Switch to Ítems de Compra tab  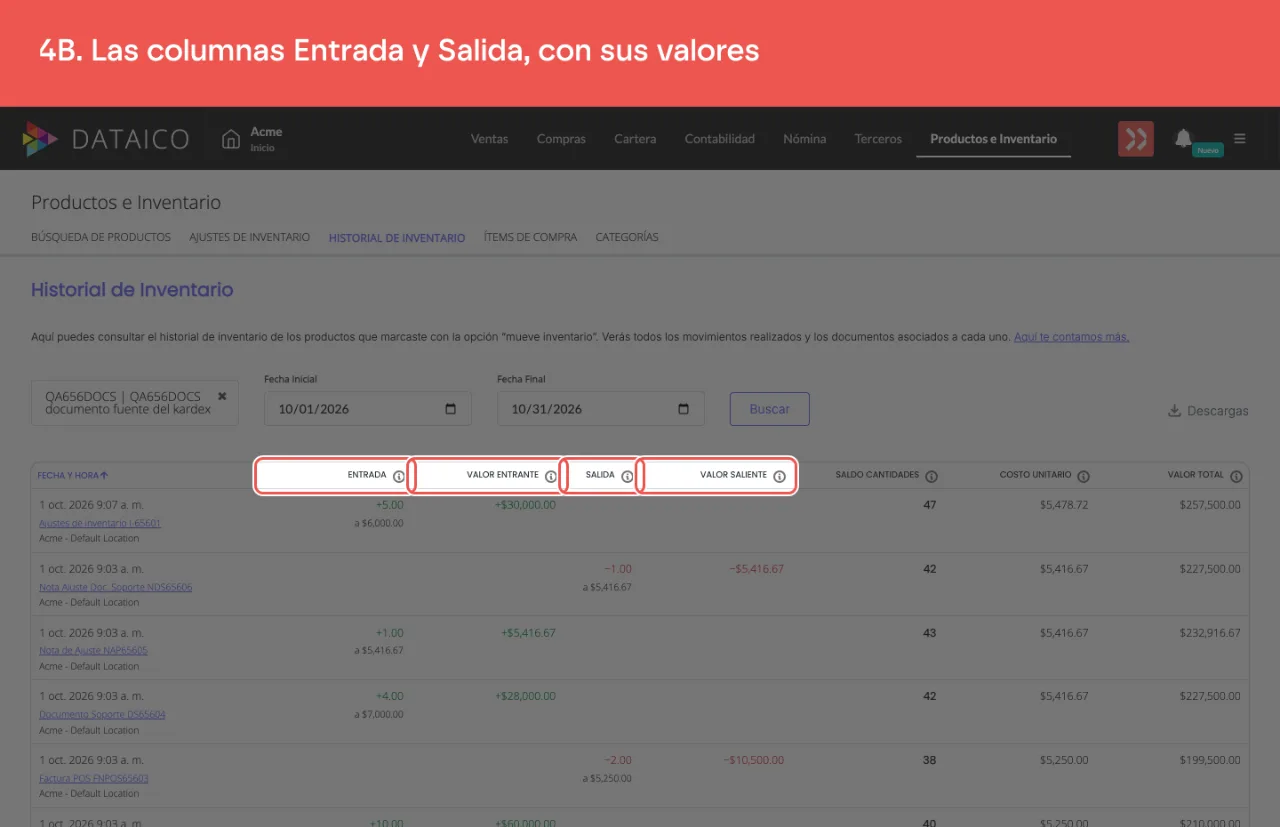pos(530,238)
